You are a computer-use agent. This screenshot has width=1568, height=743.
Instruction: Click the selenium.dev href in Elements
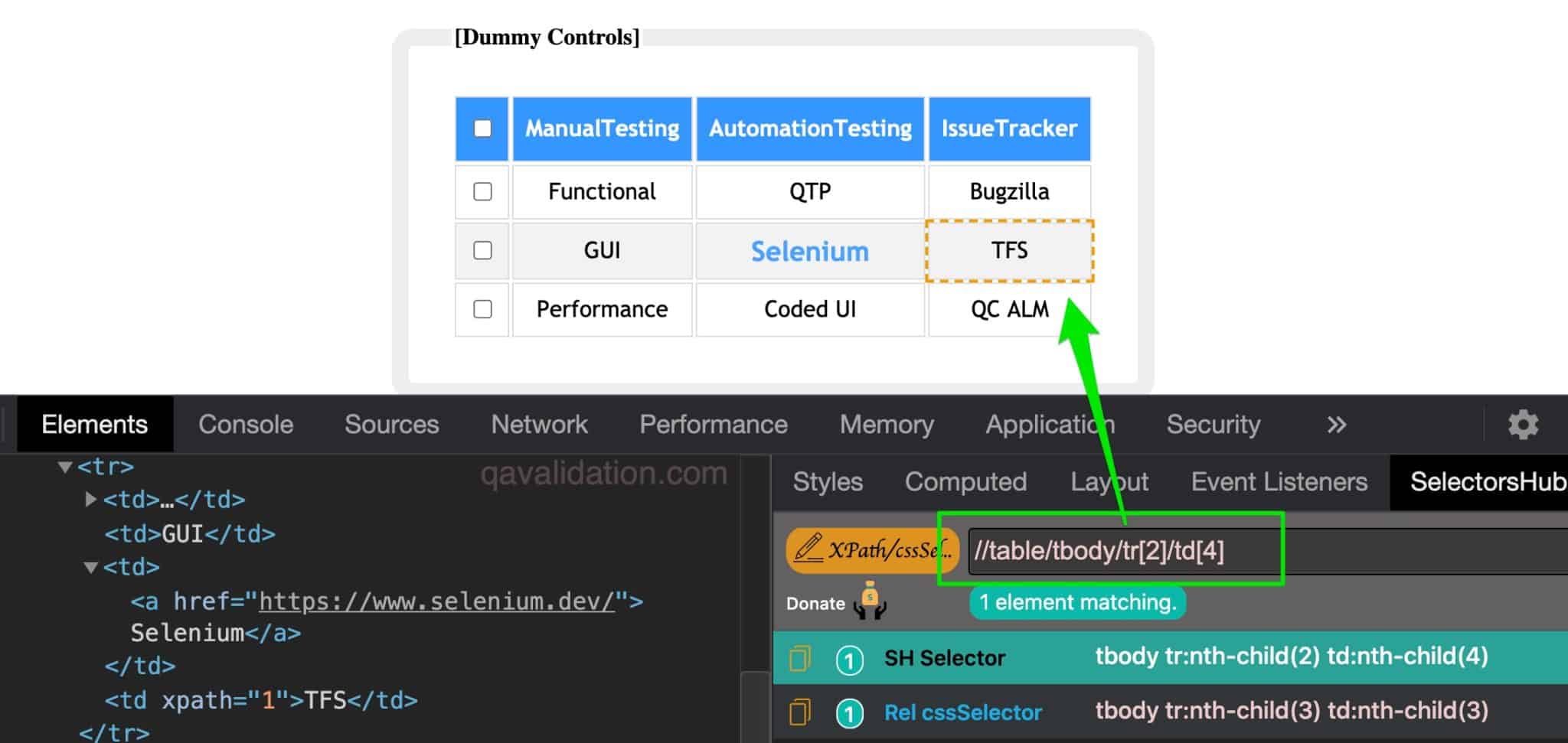(x=436, y=601)
